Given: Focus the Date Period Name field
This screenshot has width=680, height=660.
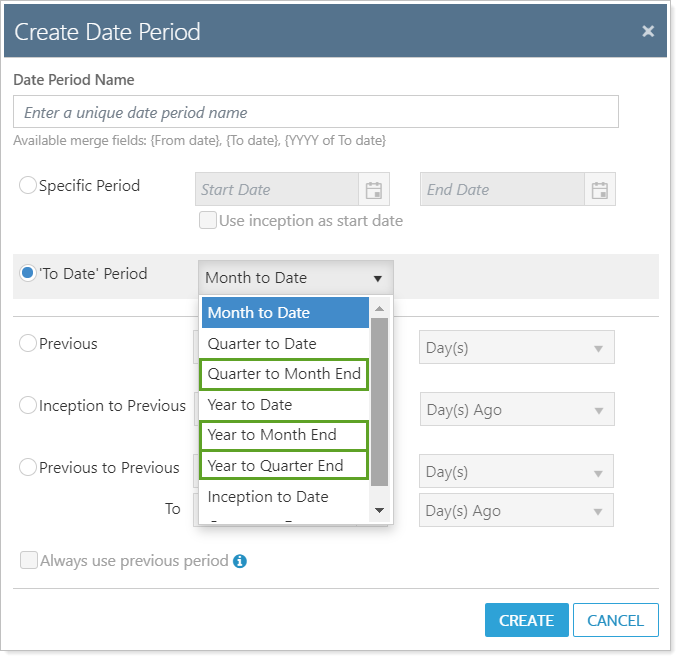Looking at the screenshot, I should 315,112.
